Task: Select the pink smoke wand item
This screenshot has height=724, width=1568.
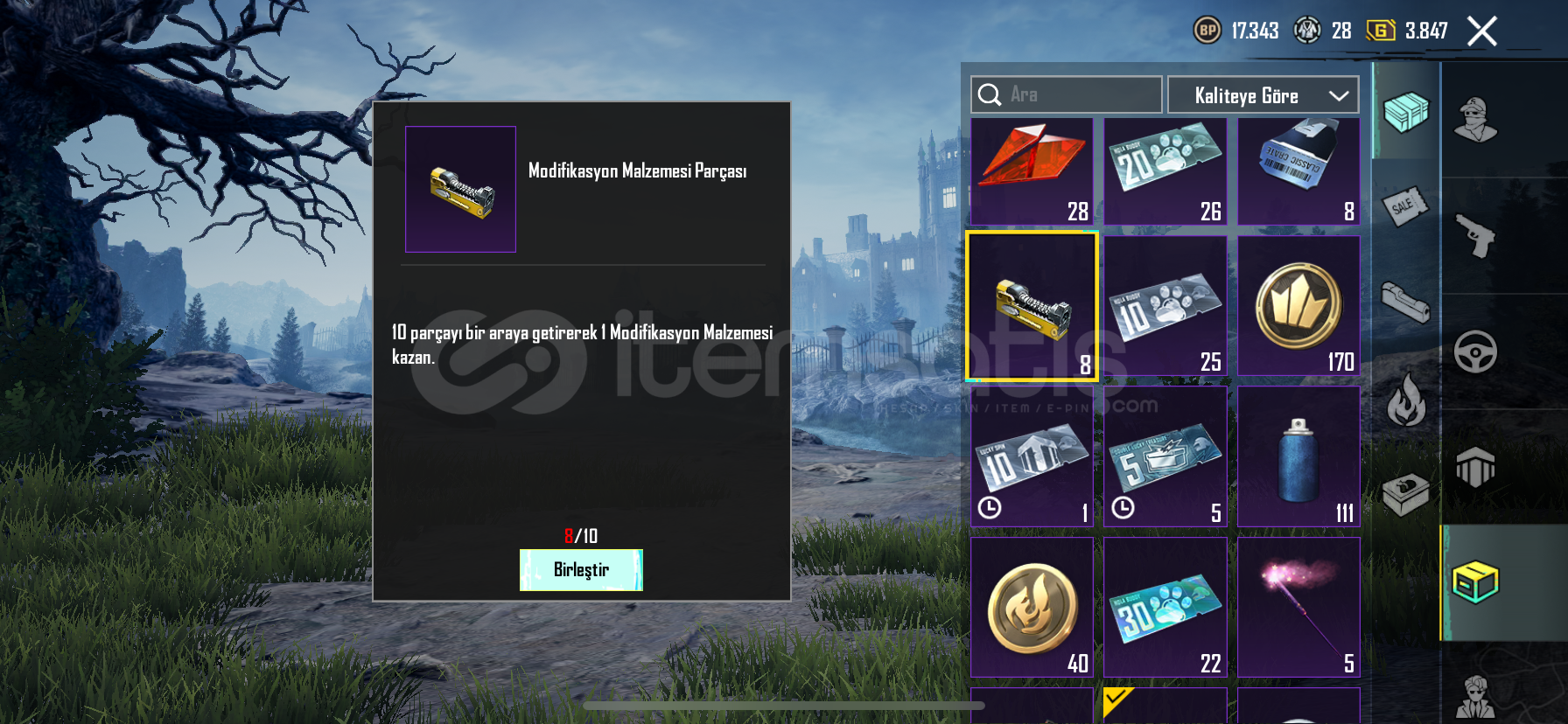Action: click(1298, 607)
